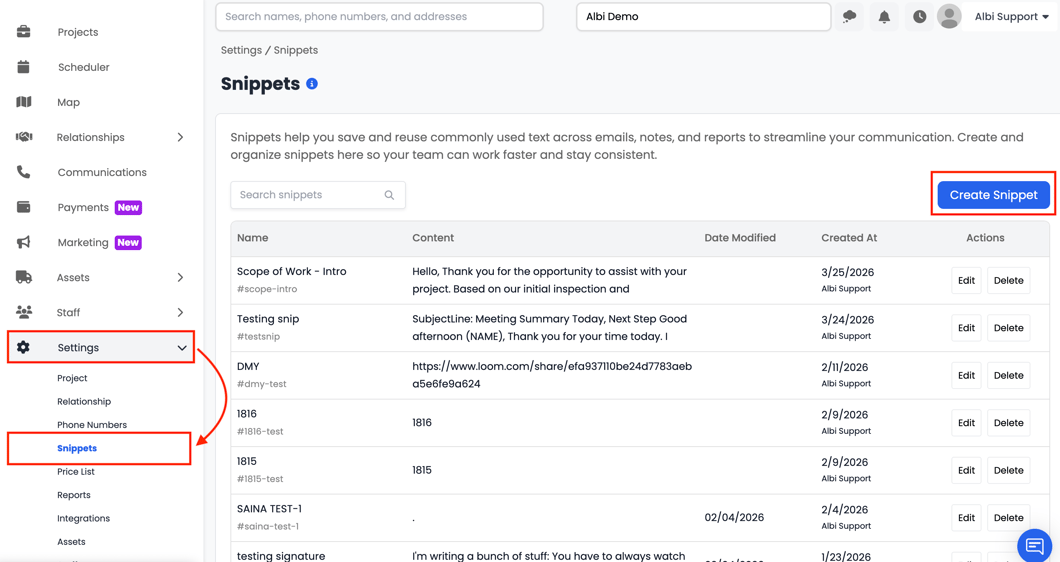Viewport: 1060px width, 562px height.
Task: Click the #scope-intro tag text
Action: [x=267, y=289]
